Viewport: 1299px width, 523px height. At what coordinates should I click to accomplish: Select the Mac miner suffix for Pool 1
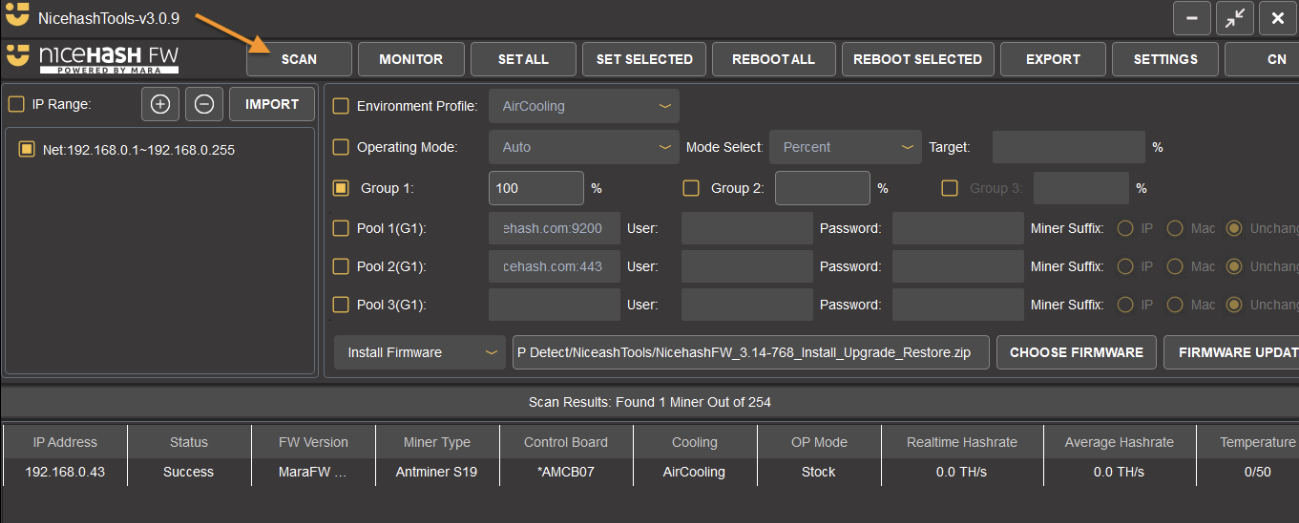(x=1176, y=229)
